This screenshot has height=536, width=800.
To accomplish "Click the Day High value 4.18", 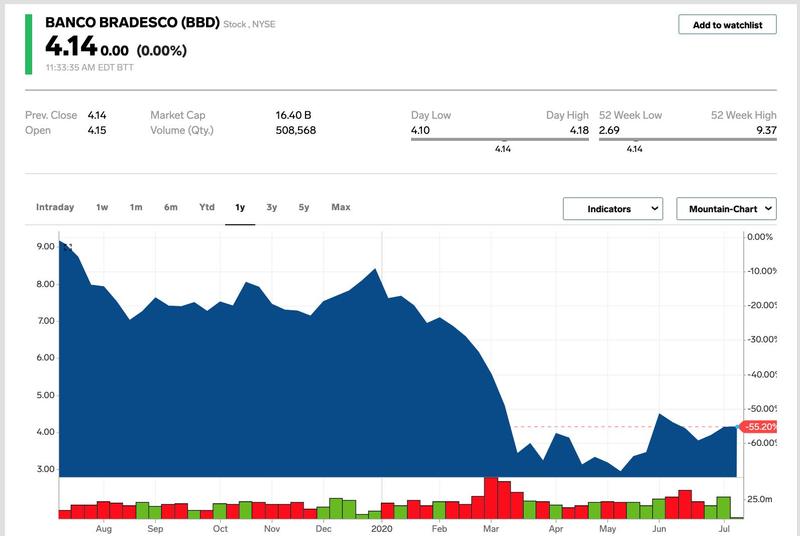I will click(x=579, y=131).
